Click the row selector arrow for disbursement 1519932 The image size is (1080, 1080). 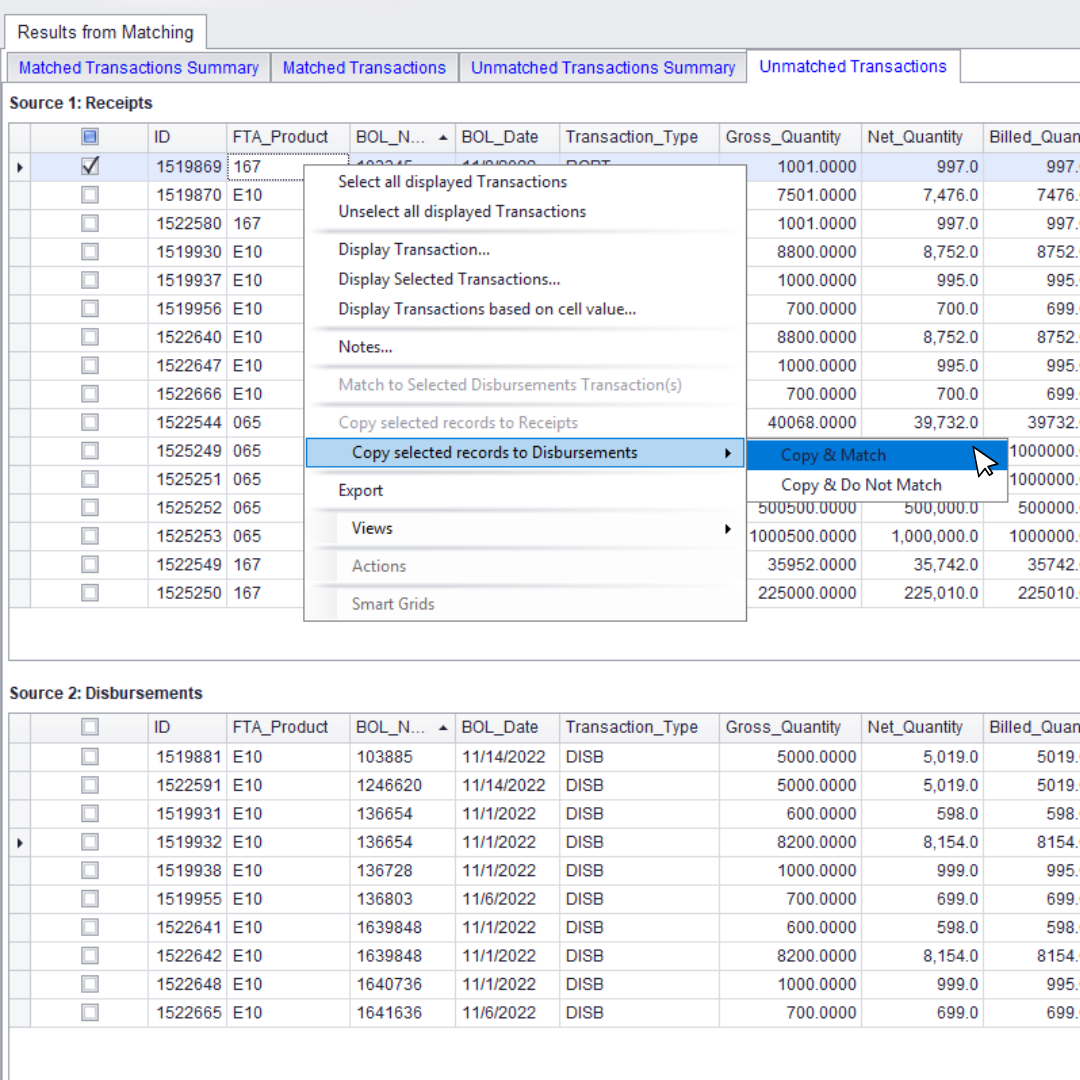(19, 842)
